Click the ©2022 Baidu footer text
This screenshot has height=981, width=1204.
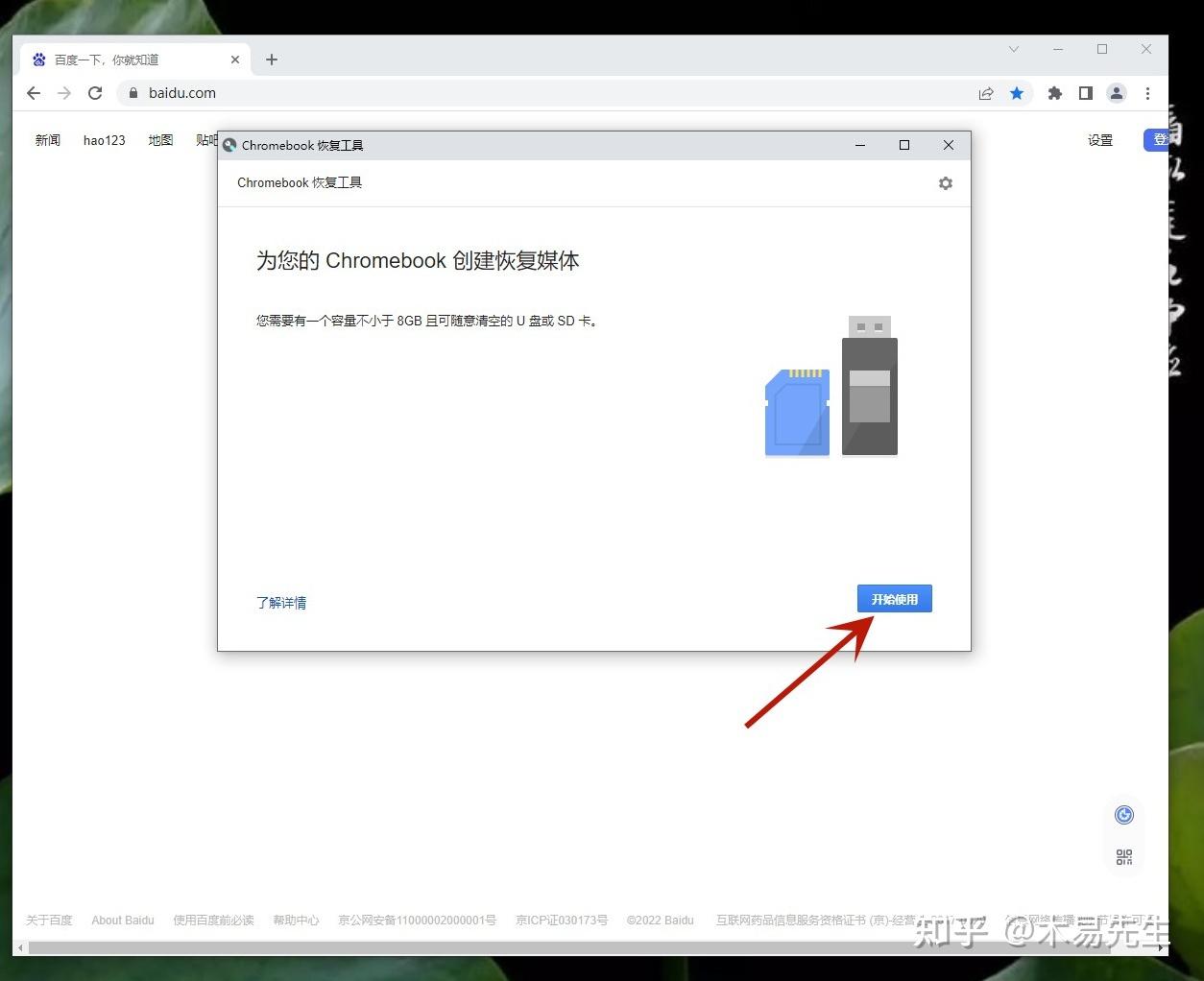coord(661,920)
